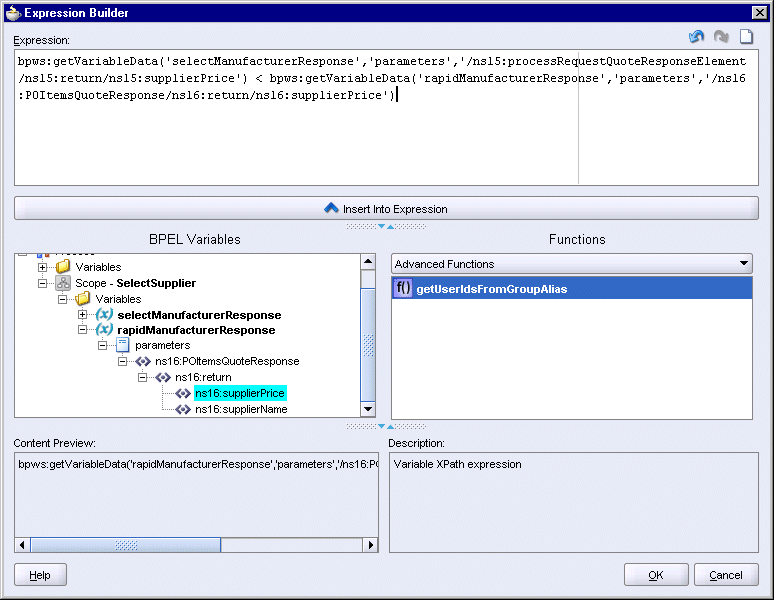Click the clear expression page icon

[x=746, y=37]
